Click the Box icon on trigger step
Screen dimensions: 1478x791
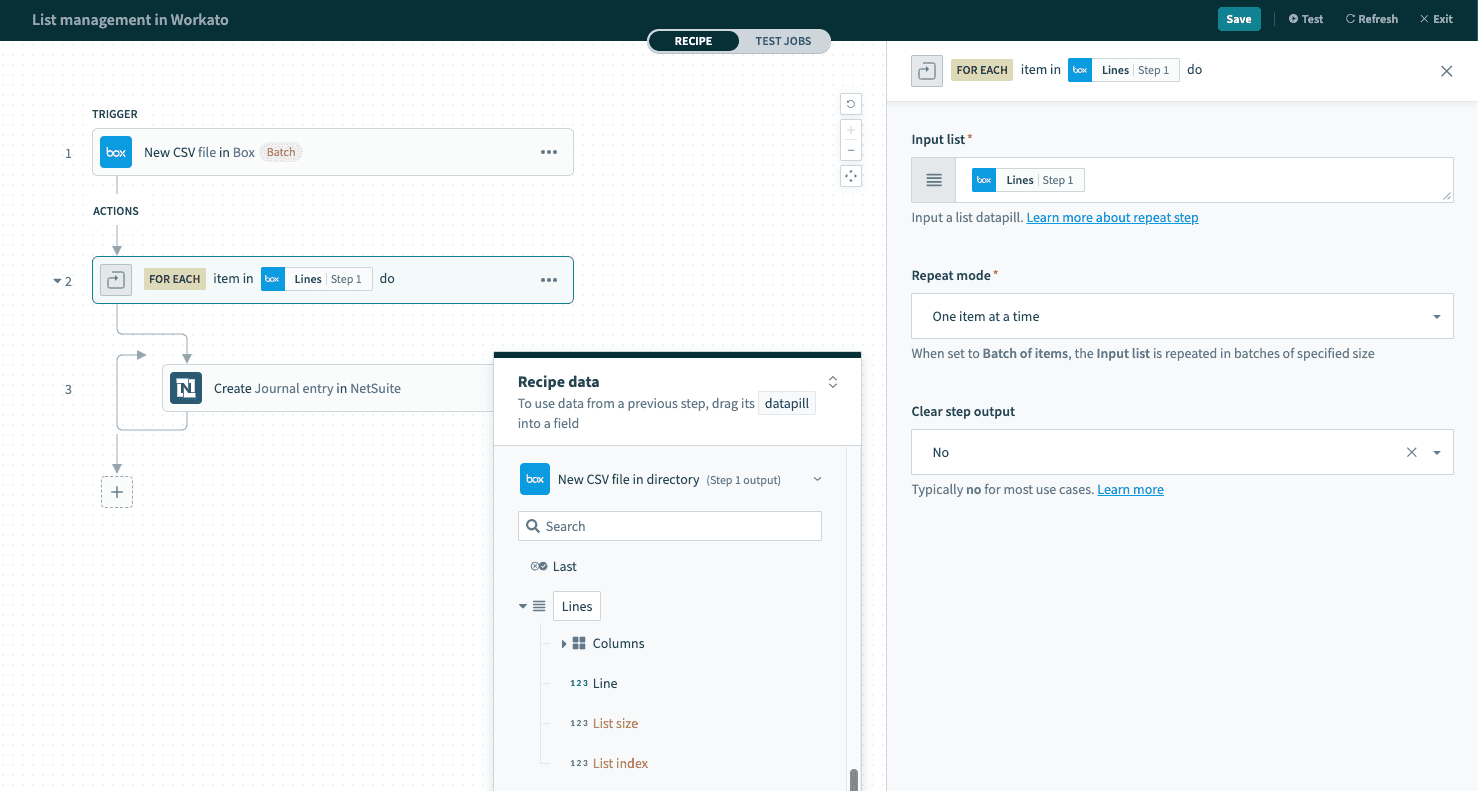116,152
